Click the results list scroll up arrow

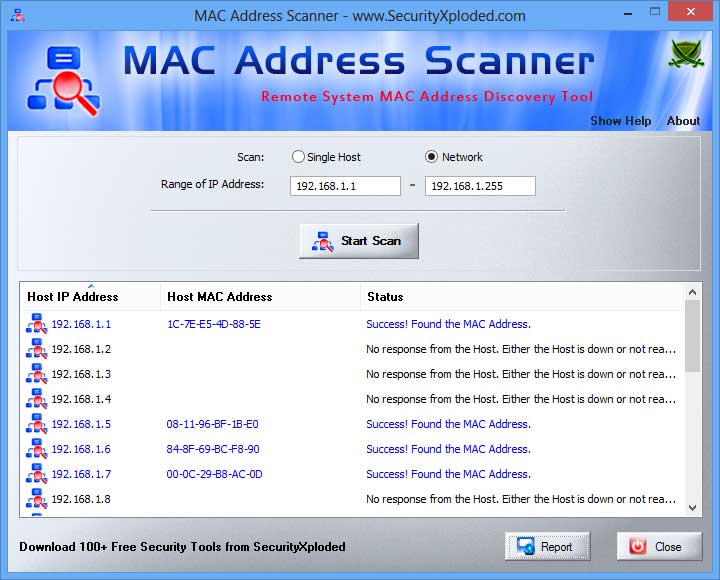click(692, 292)
